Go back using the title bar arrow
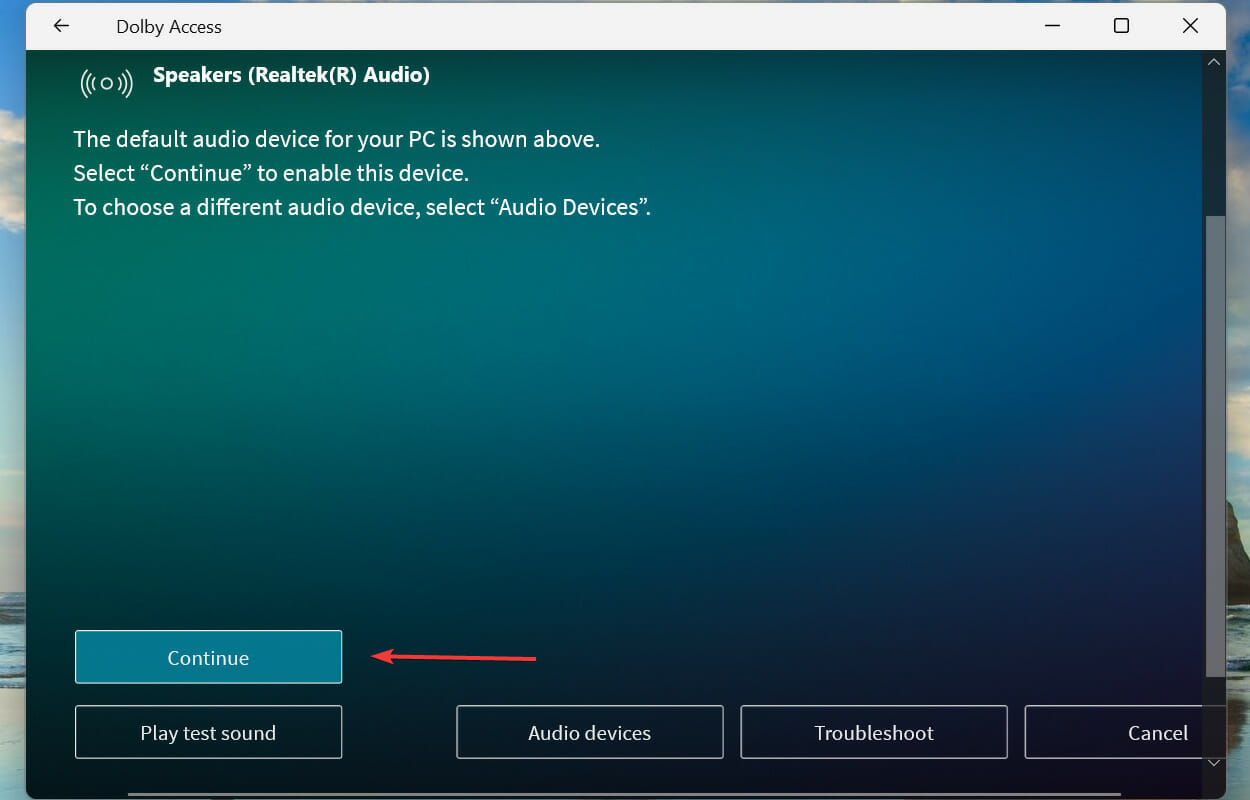The height and width of the screenshot is (800, 1250). coord(61,26)
